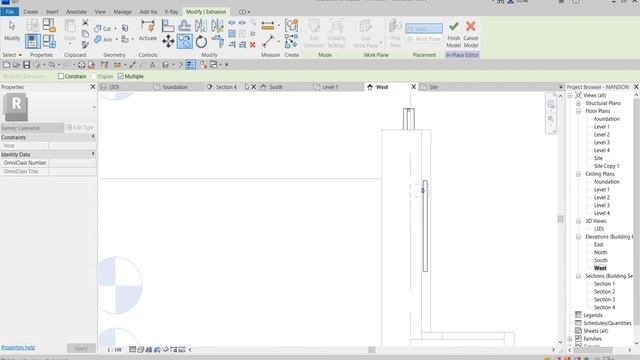Collapse the Elevations node
Screen dimensions: 640x360
pyautogui.click(x=578, y=237)
